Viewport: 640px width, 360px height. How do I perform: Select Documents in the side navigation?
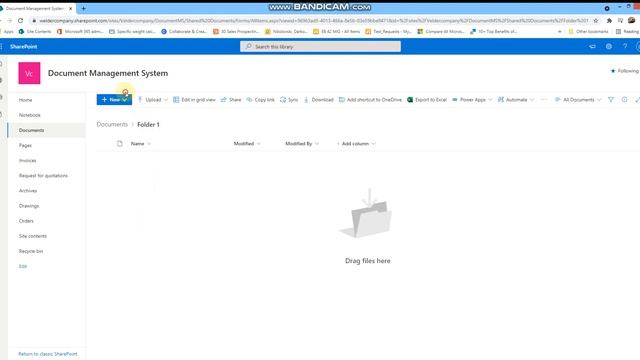pos(47,130)
